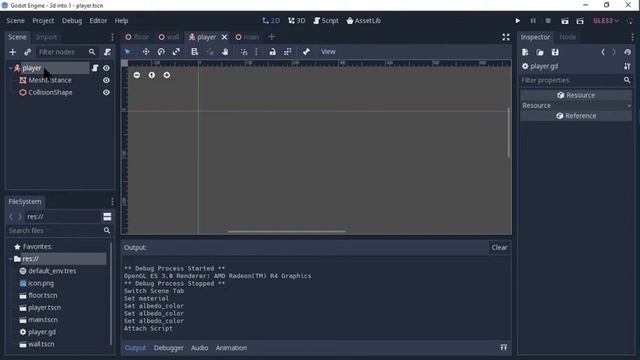Screen dimensions: 640x360
Task: Stop the running scene
Action: (548, 21)
